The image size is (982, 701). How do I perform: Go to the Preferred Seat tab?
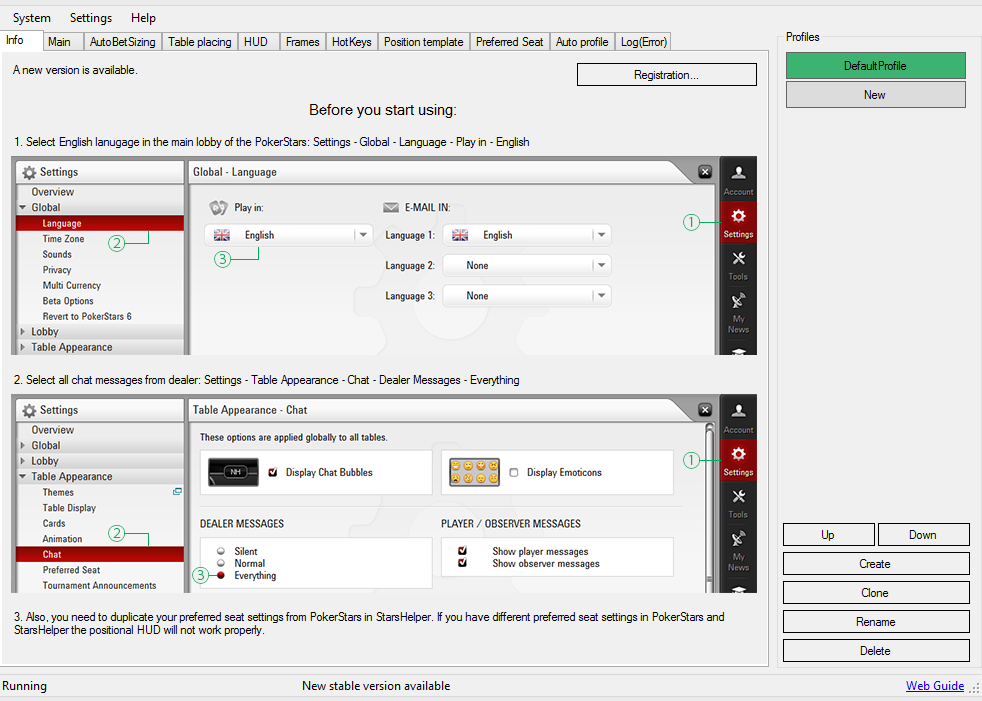pyautogui.click(x=509, y=42)
